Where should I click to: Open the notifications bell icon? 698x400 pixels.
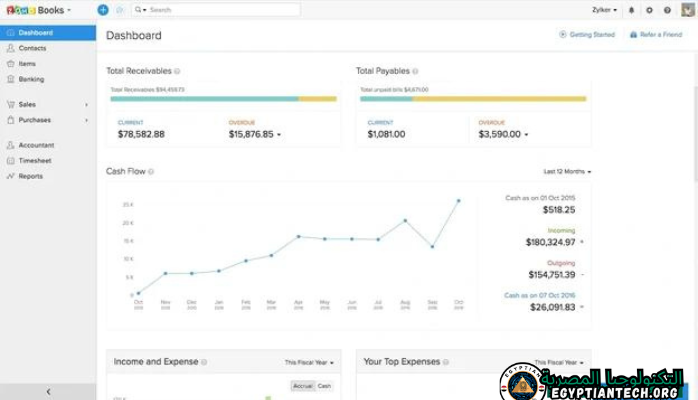tap(631, 10)
